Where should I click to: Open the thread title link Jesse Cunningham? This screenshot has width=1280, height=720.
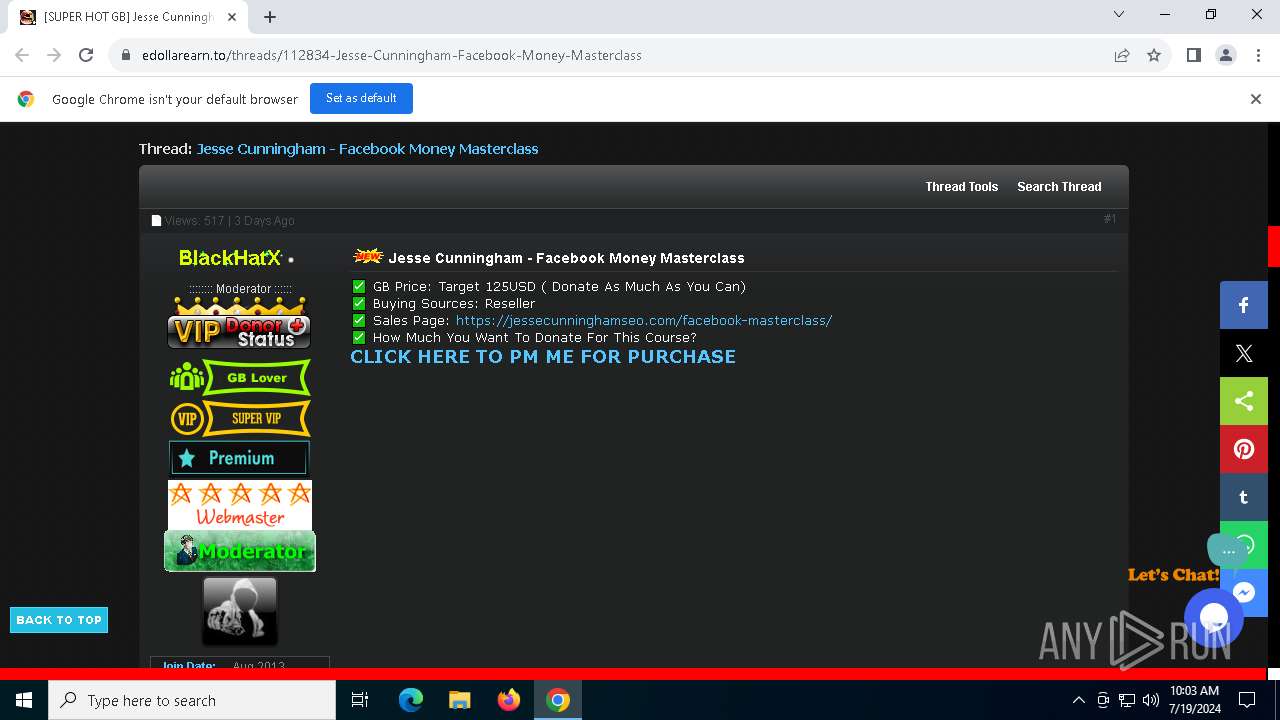click(367, 149)
